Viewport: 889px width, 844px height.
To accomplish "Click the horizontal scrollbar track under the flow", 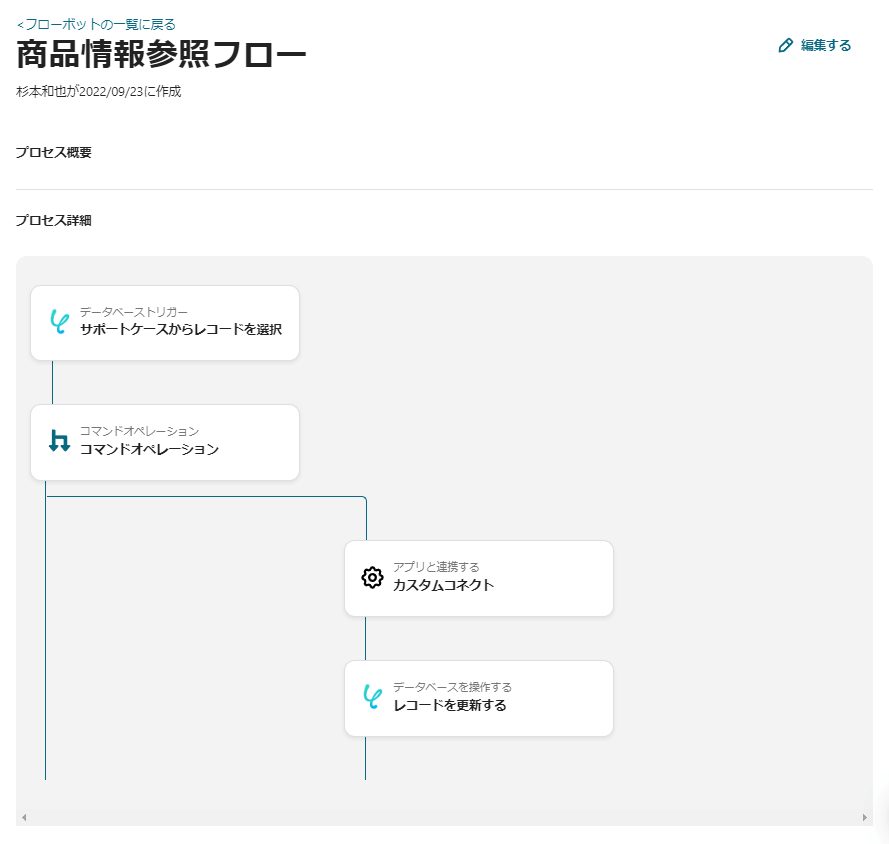I will click(x=444, y=817).
